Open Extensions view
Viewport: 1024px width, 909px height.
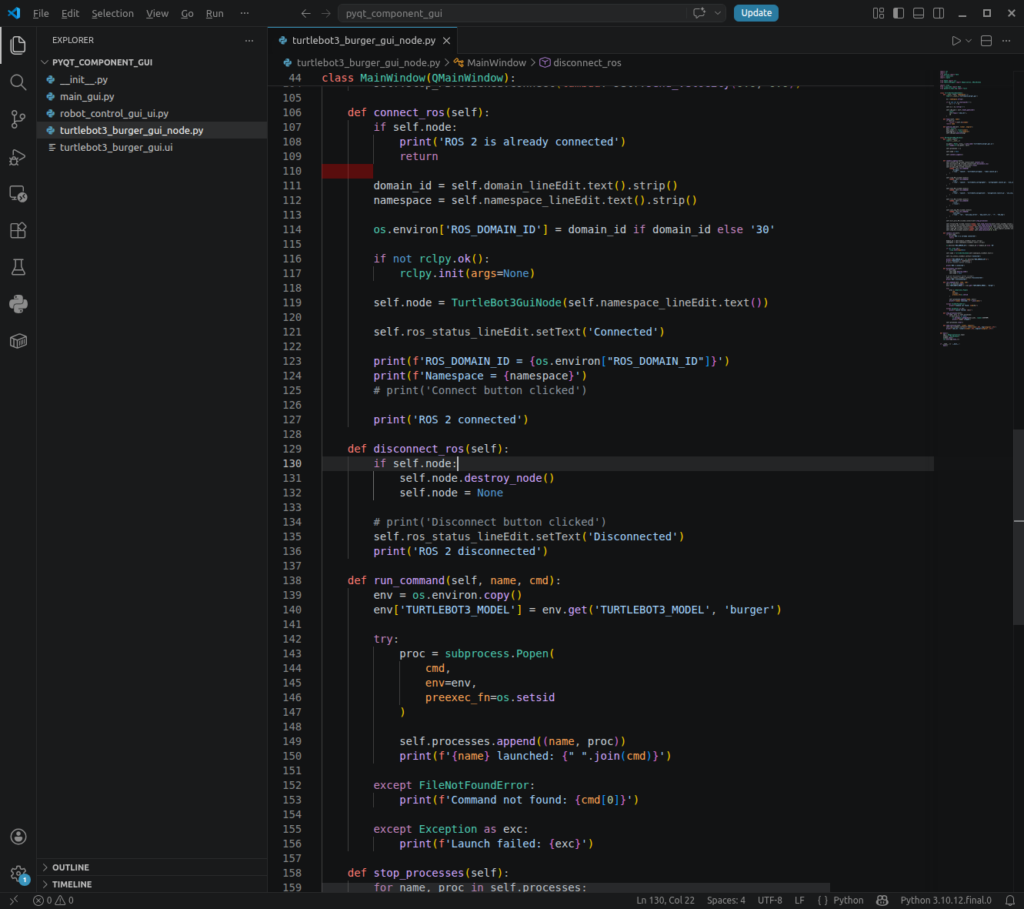[18, 231]
